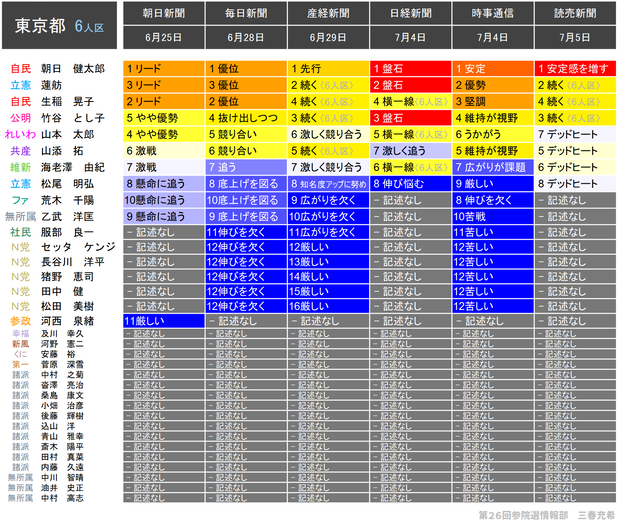
Task: Click the 1 安定 cell
Action: pos(493,69)
